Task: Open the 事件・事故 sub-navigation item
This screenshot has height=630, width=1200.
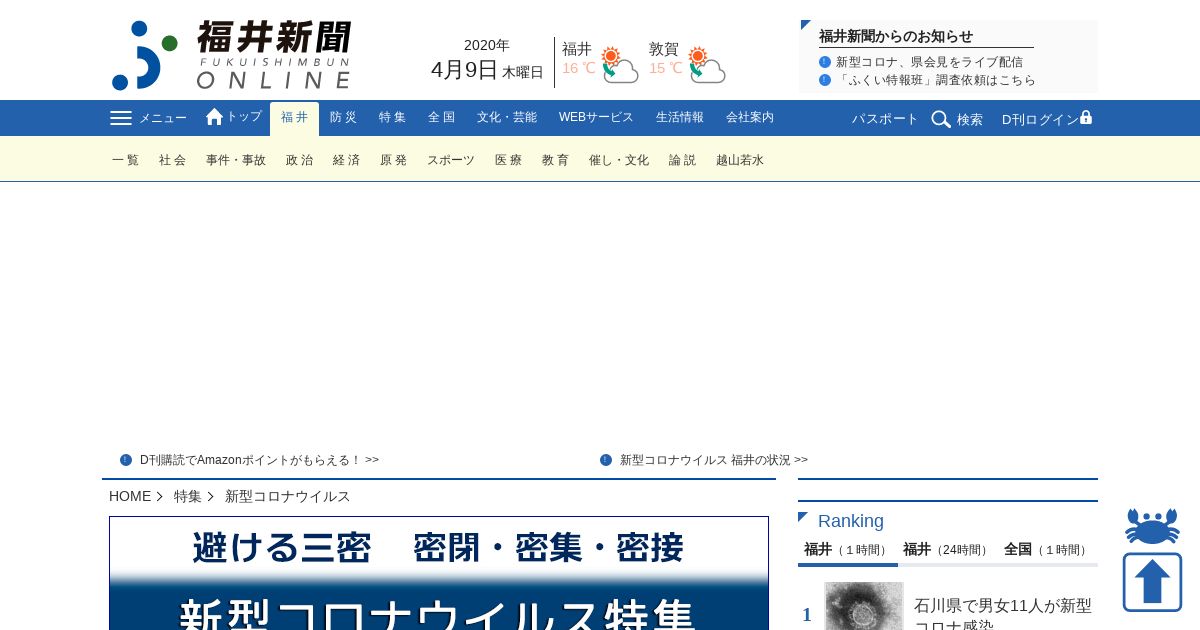Action: 236,160
